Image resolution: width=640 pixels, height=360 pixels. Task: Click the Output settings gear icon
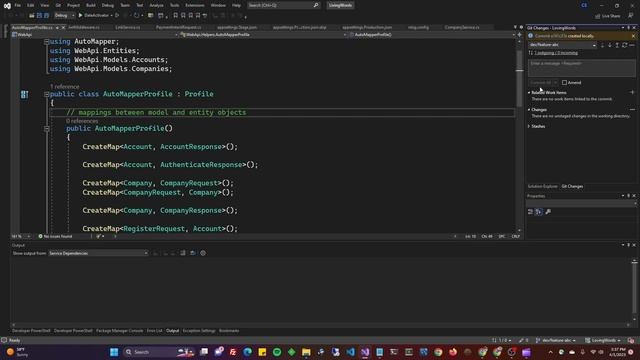coord(203,253)
